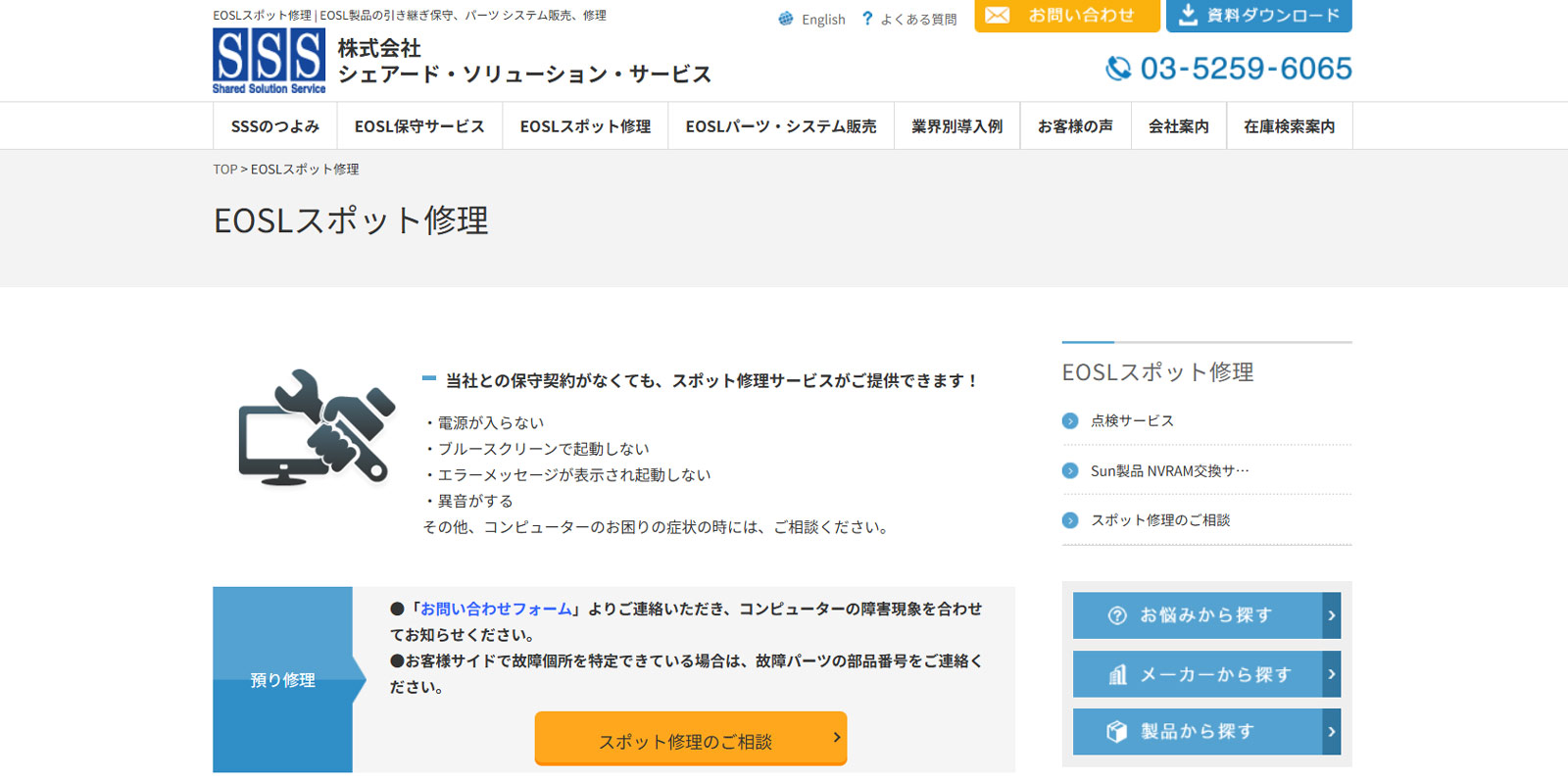Click the arrow bullet beside 点検サービス

(1070, 421)
